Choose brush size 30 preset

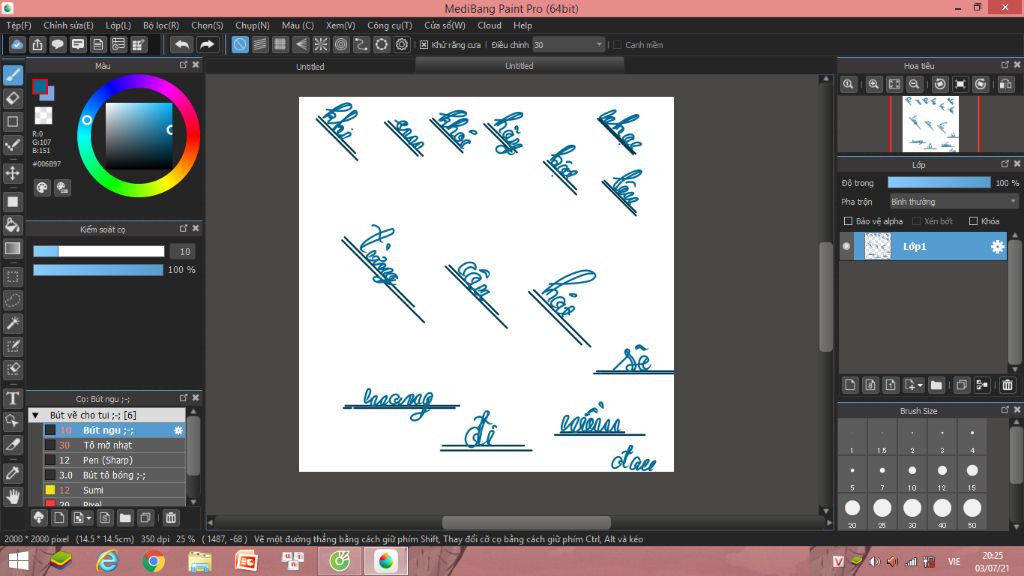912,512
